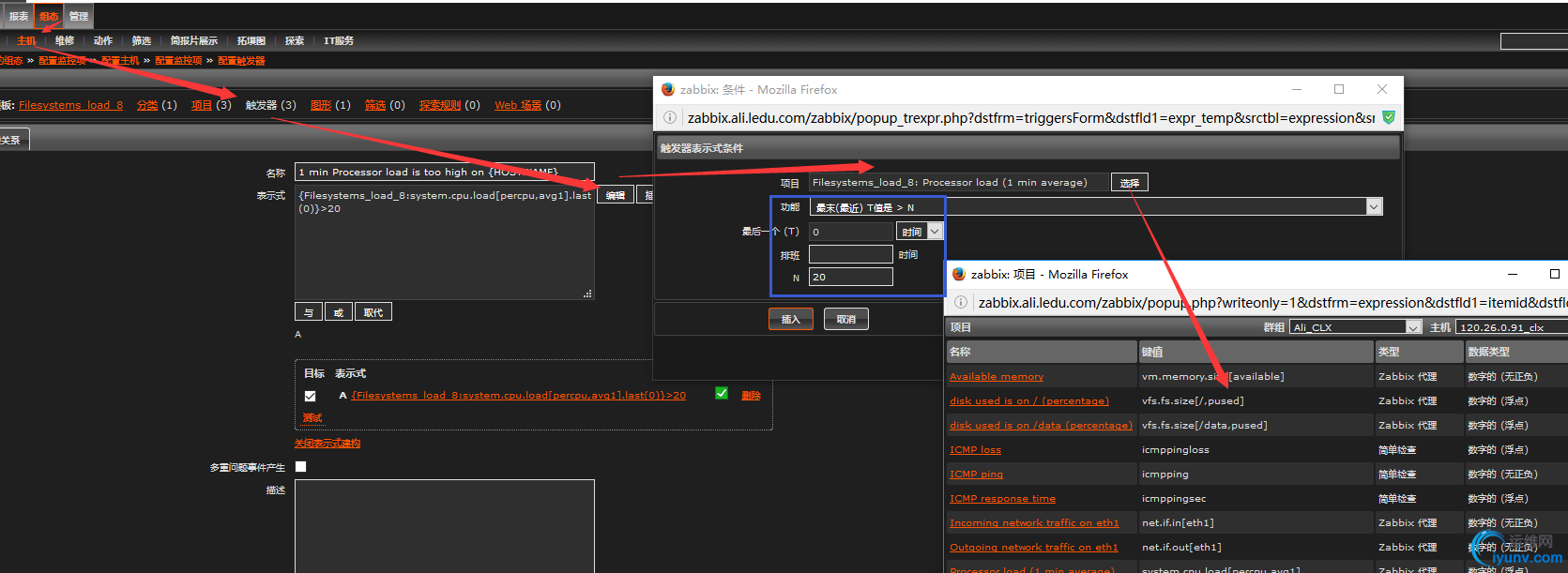Select the ICMP loss item link
Screen dimensions: 1568x573
coord(975,450)
